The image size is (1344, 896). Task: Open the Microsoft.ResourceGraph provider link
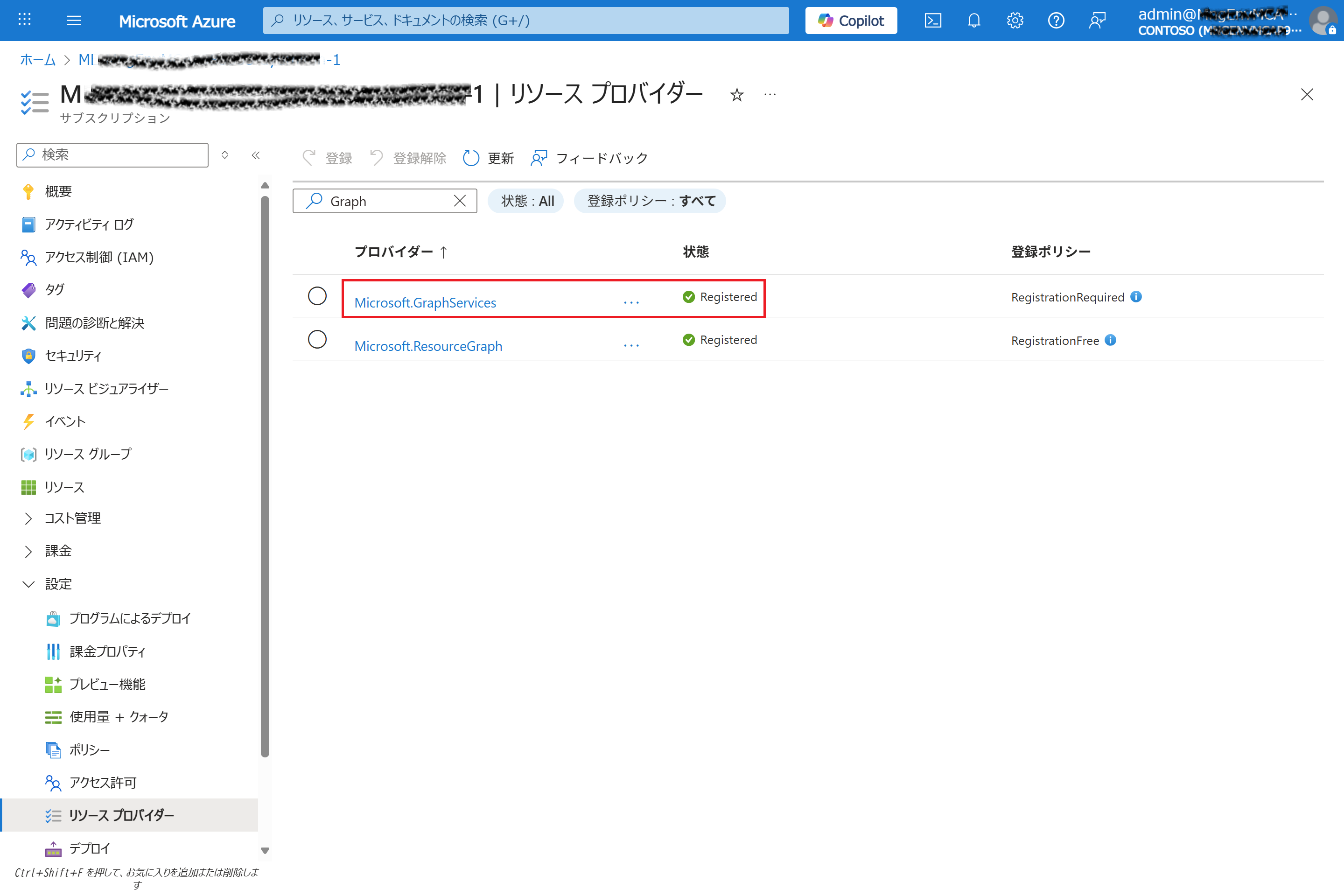click(428, 346)
